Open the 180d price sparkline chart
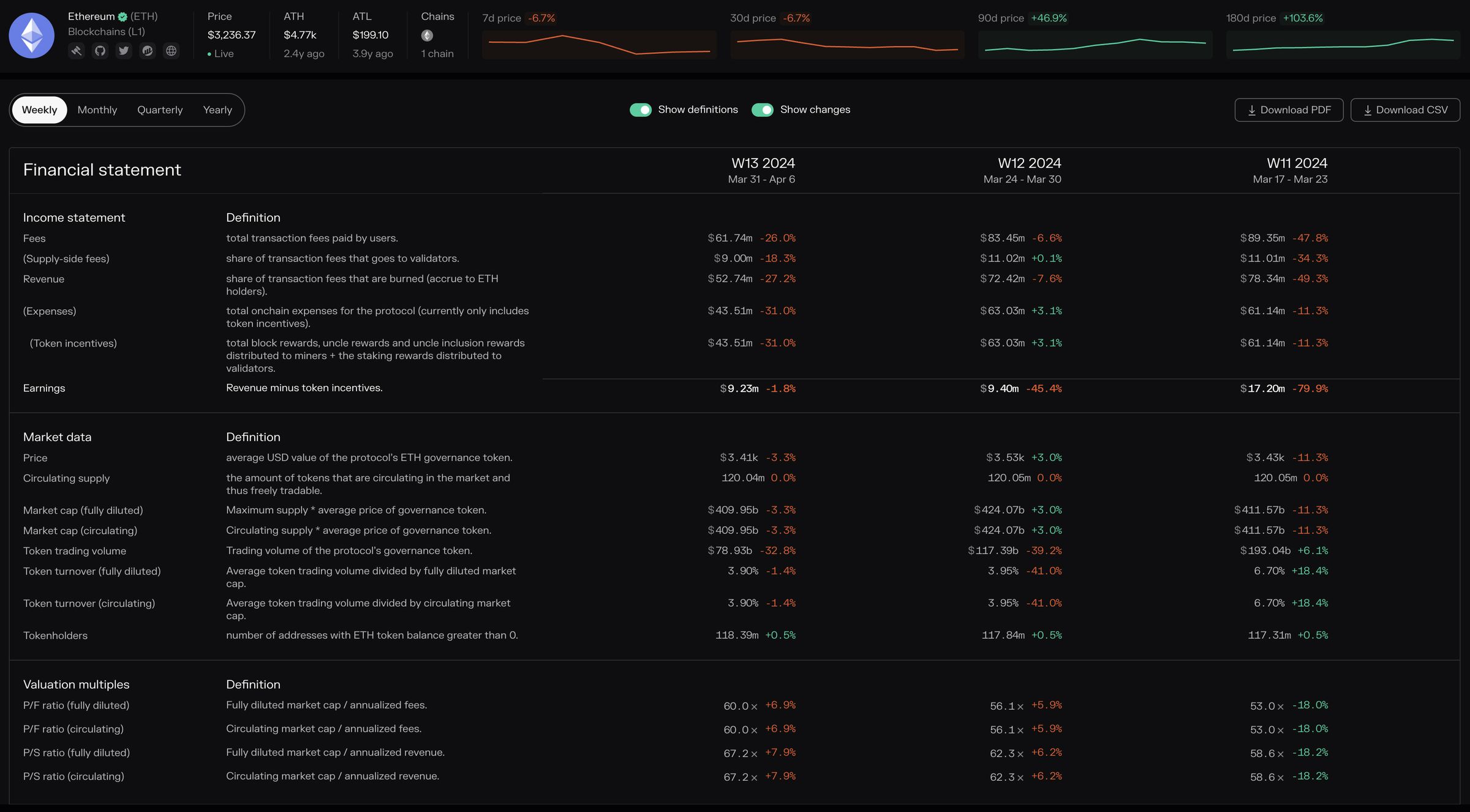This screenshot has width=1470, height=812. coord(1343,45)
